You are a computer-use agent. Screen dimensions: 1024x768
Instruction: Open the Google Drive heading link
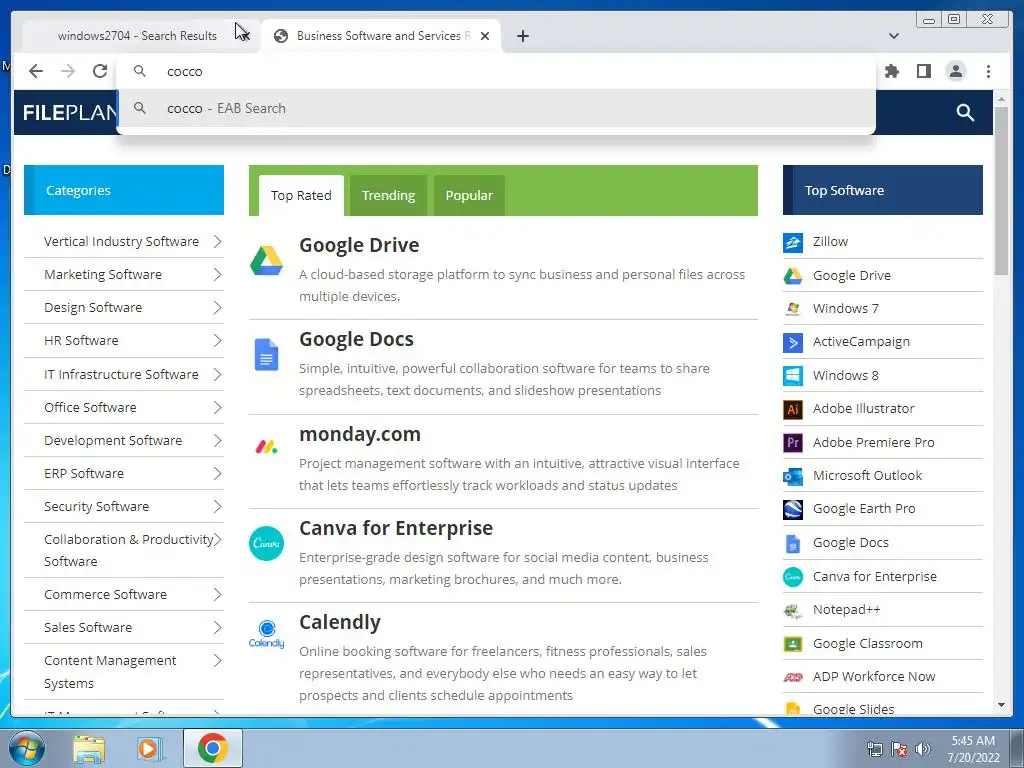click(359, 245)
